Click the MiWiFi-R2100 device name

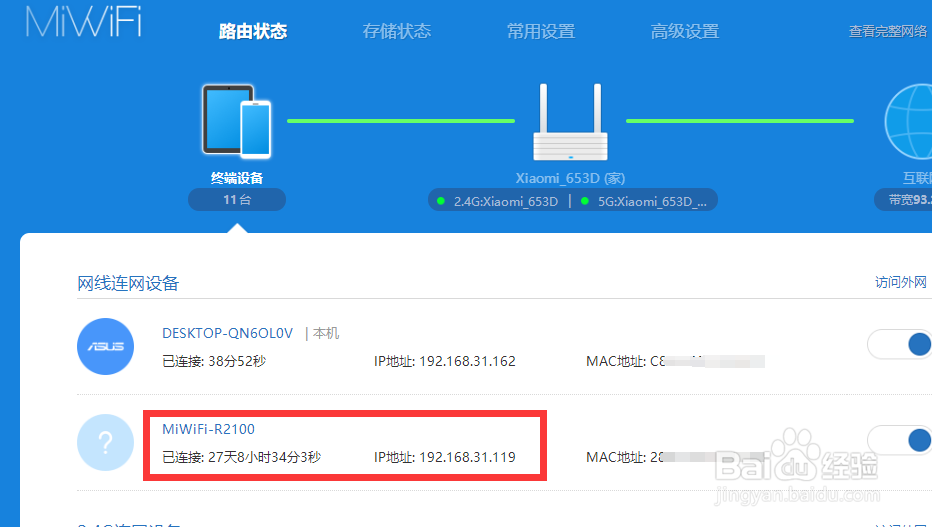coord(209,429)
